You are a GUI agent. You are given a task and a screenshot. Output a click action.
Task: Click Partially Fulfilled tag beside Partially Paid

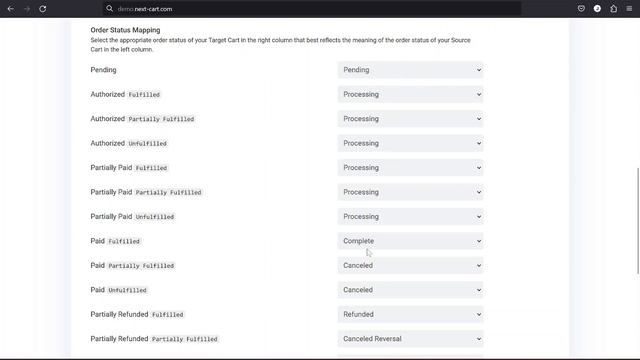(x=169, y=193)
